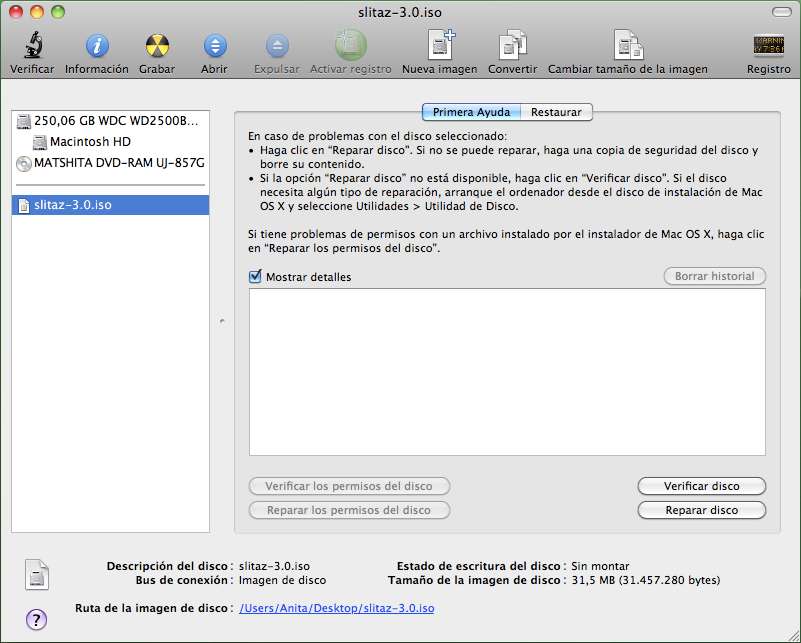The height and width of the screenshot is (643, 801).
Task: Click the document icon beside Descripción del disco
Action: [37, 575]
